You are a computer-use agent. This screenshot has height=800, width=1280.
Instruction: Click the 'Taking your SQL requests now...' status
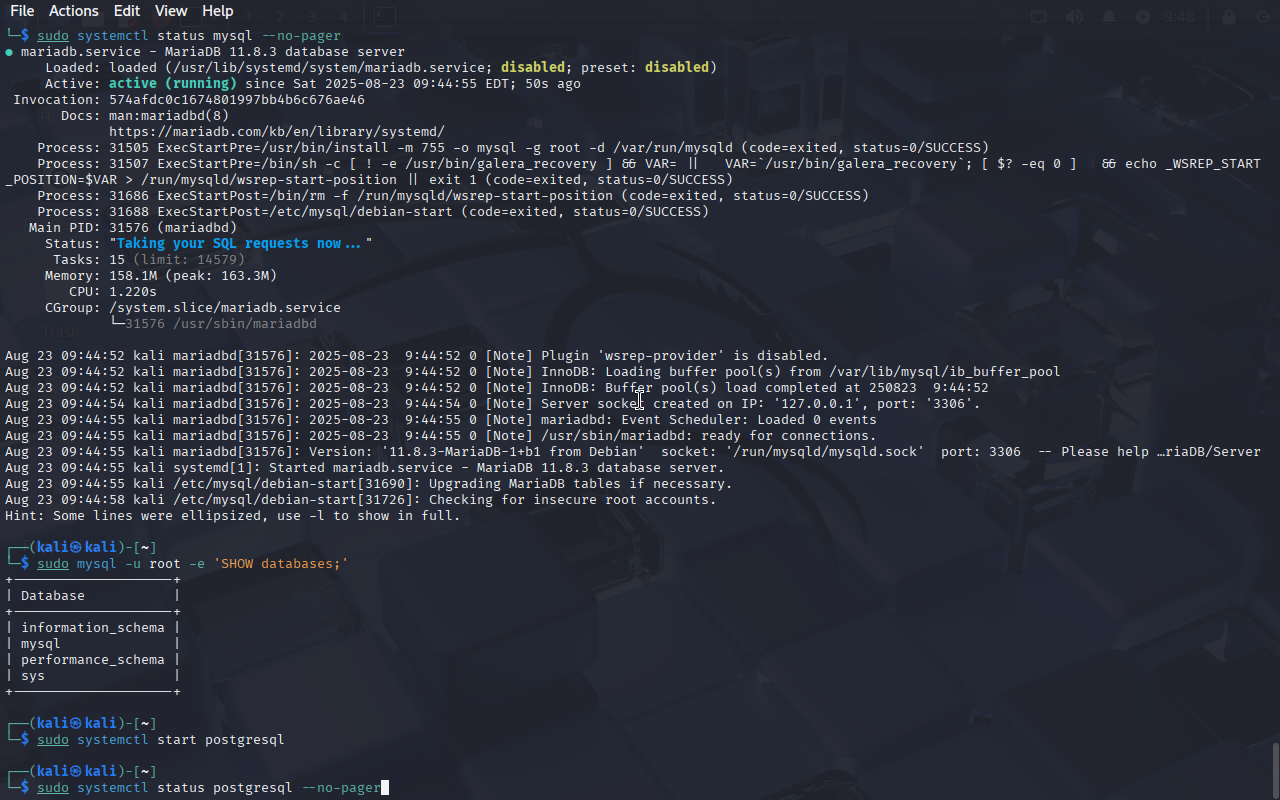[241, 244]
